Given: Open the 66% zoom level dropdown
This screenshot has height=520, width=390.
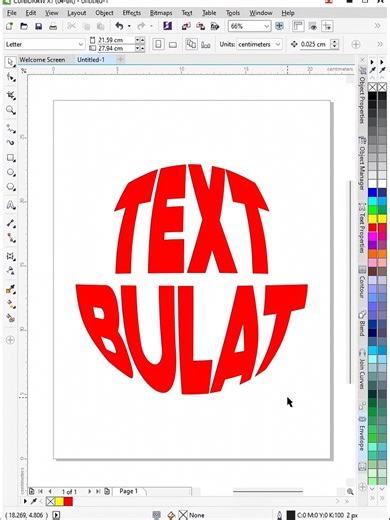Looking at the screenshot, I should click(266, 26).
